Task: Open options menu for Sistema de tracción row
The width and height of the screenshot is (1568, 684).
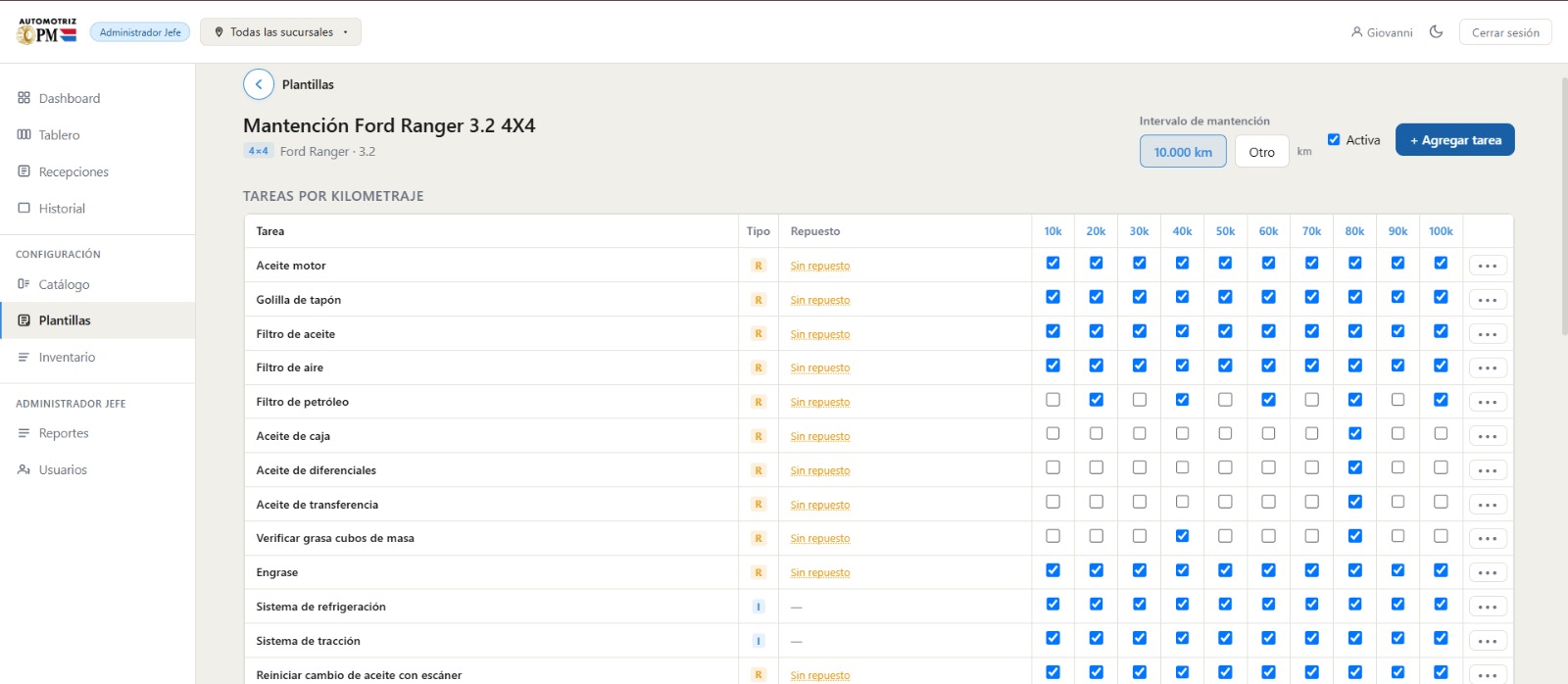Action: point(1488,641)
